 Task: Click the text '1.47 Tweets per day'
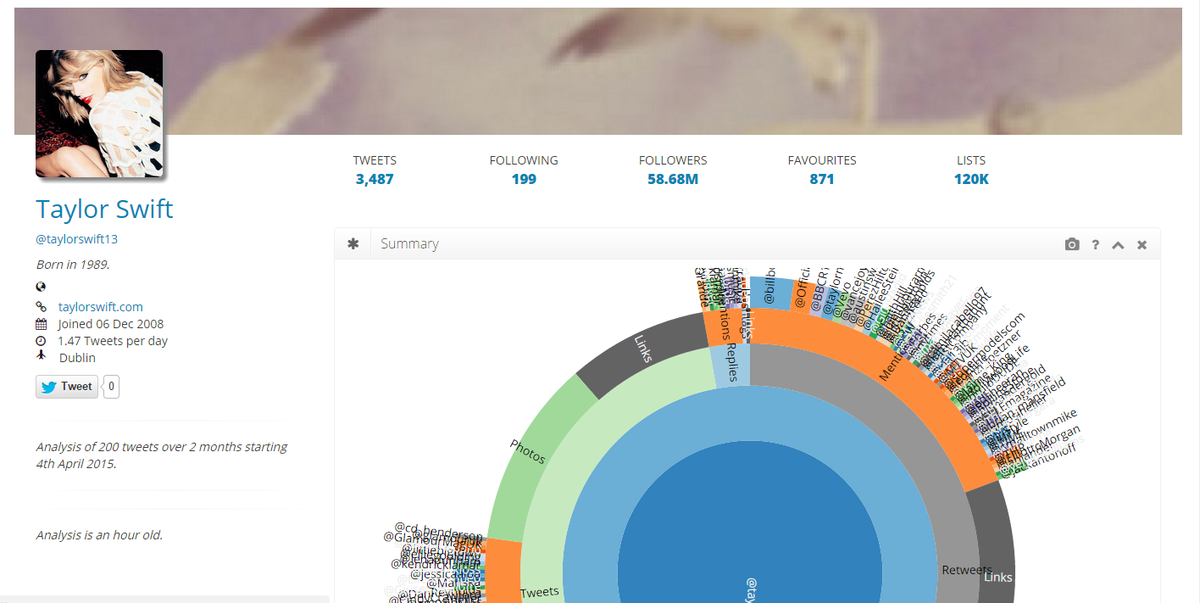[x=112, y=341]
